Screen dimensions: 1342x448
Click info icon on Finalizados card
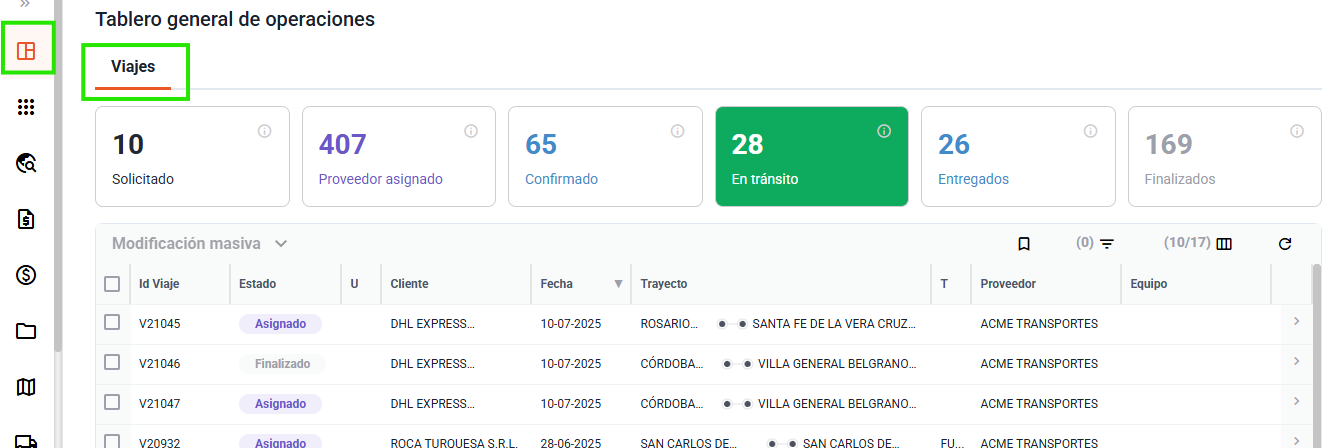click(1297, 131)
